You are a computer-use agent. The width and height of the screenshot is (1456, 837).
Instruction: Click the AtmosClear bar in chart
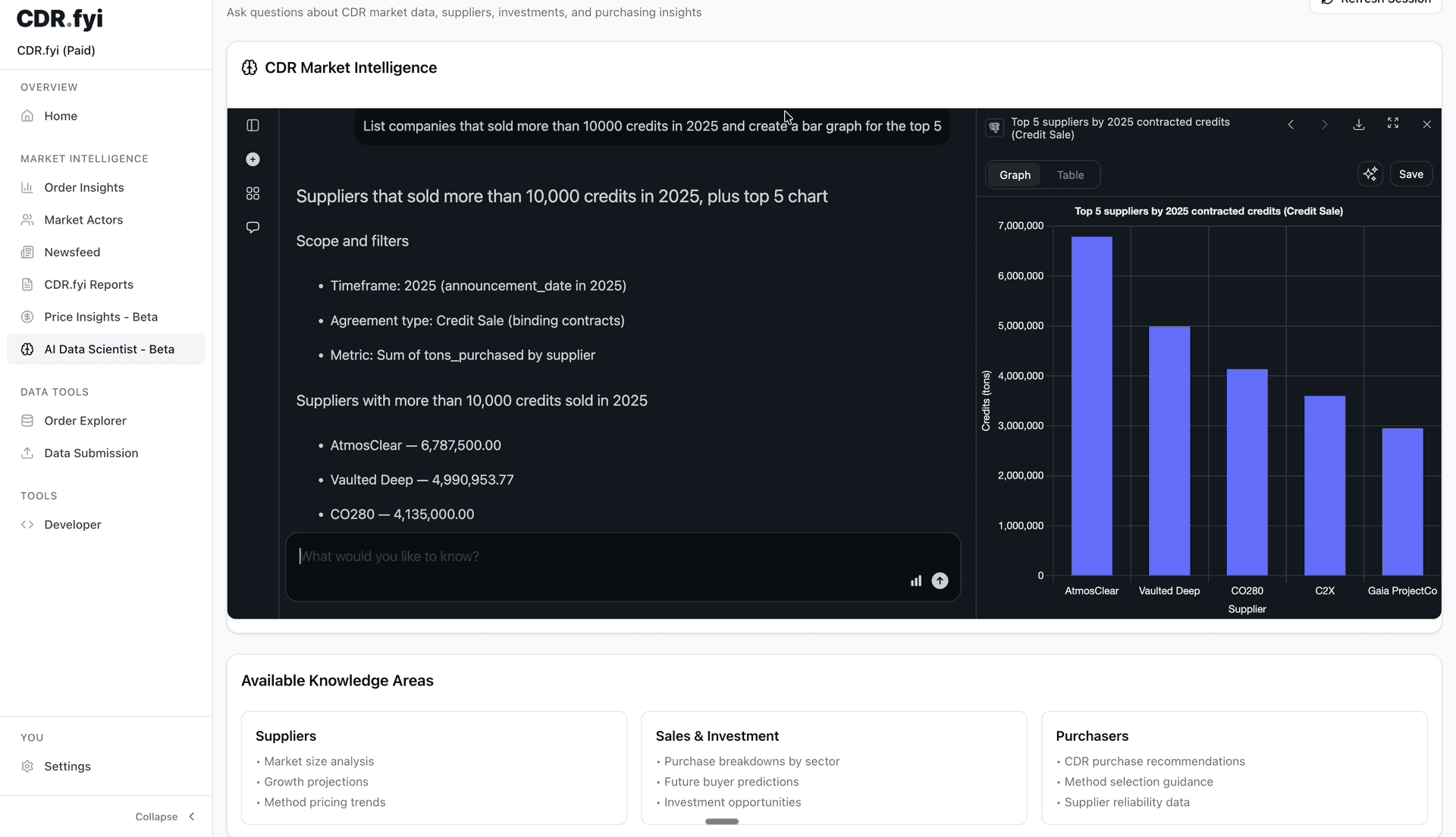click(x=1091, y=406)
